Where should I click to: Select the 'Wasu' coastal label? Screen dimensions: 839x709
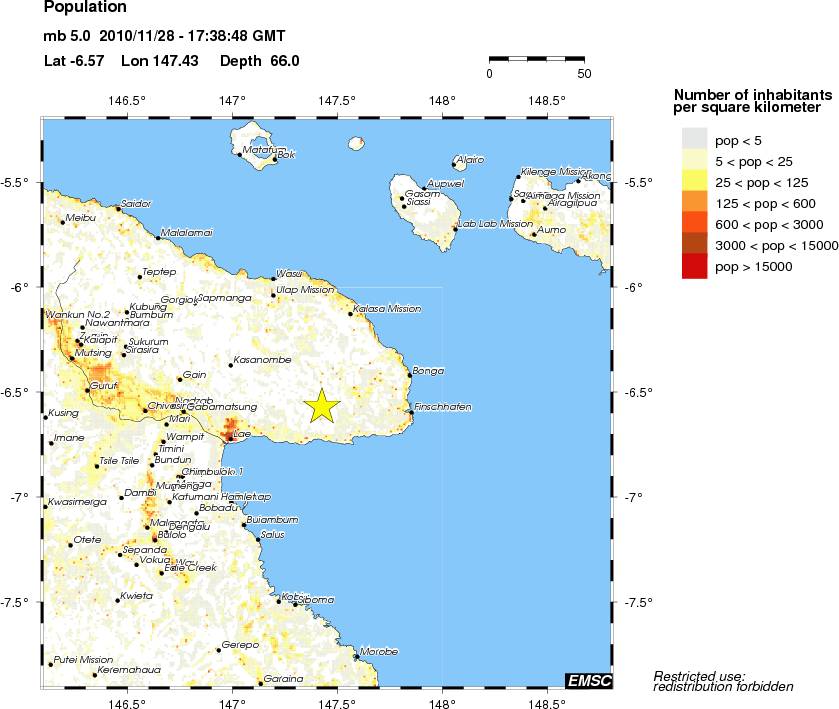(289, 273)
